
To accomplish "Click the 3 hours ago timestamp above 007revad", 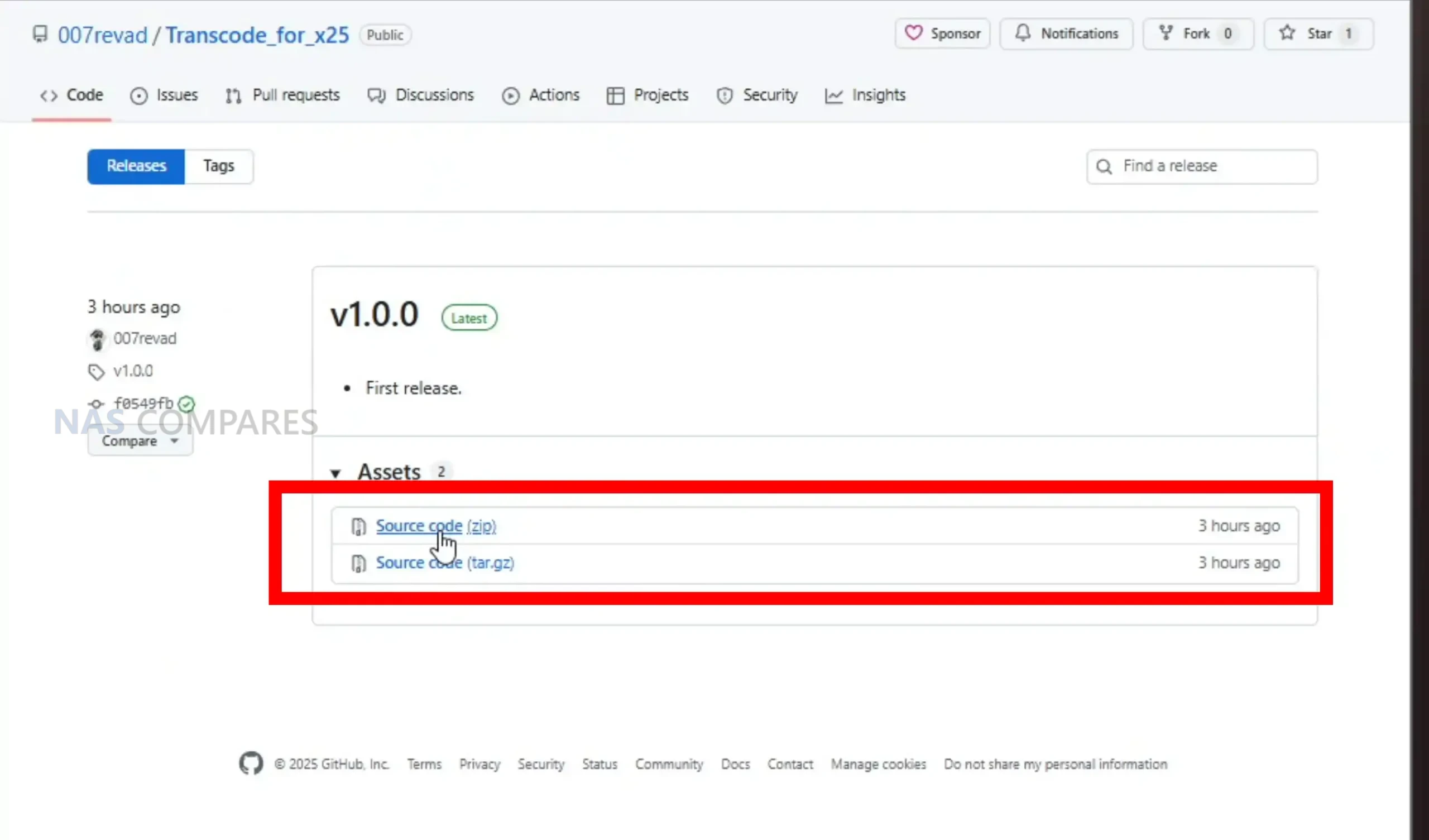I will [134, 307].
